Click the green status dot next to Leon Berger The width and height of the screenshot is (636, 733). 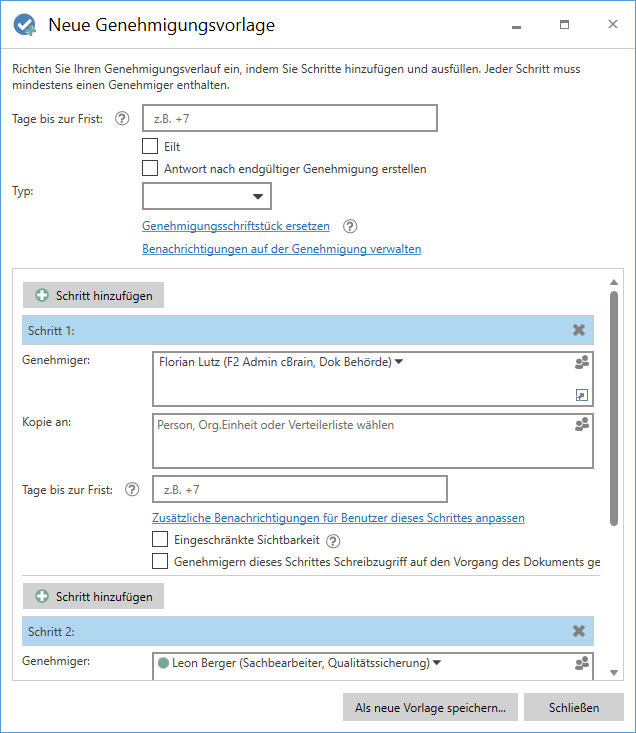click(164, 663)
